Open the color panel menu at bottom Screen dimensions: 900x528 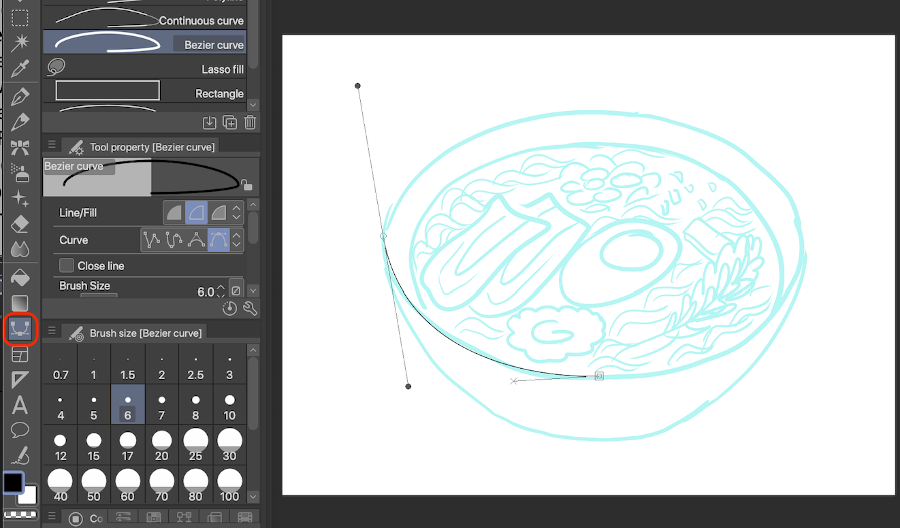(52, 516)
